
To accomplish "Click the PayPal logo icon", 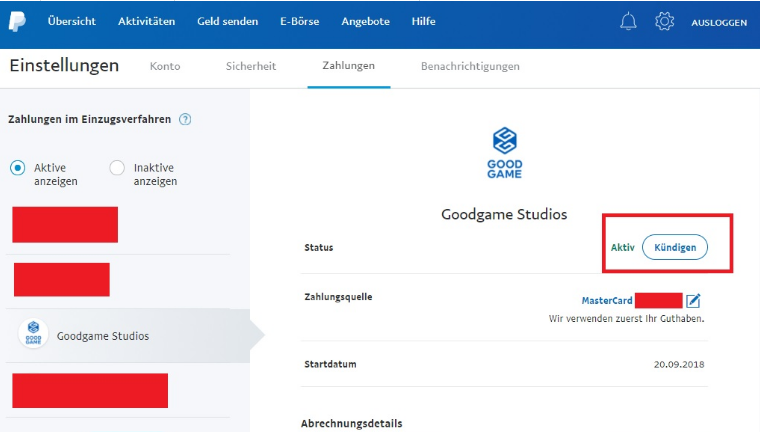I will 17,21.
